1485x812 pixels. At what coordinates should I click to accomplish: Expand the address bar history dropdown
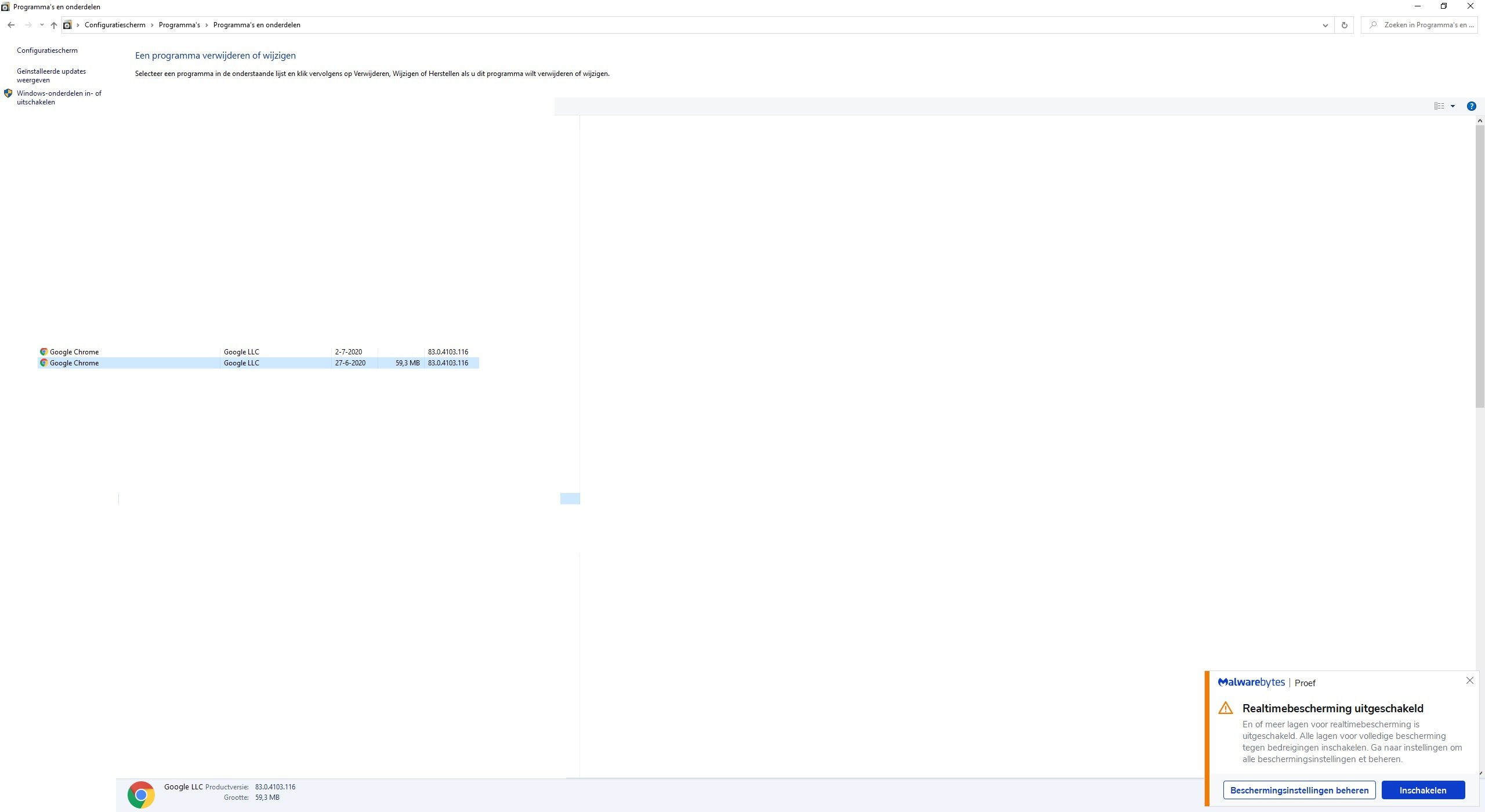(x=1325, y=25)
